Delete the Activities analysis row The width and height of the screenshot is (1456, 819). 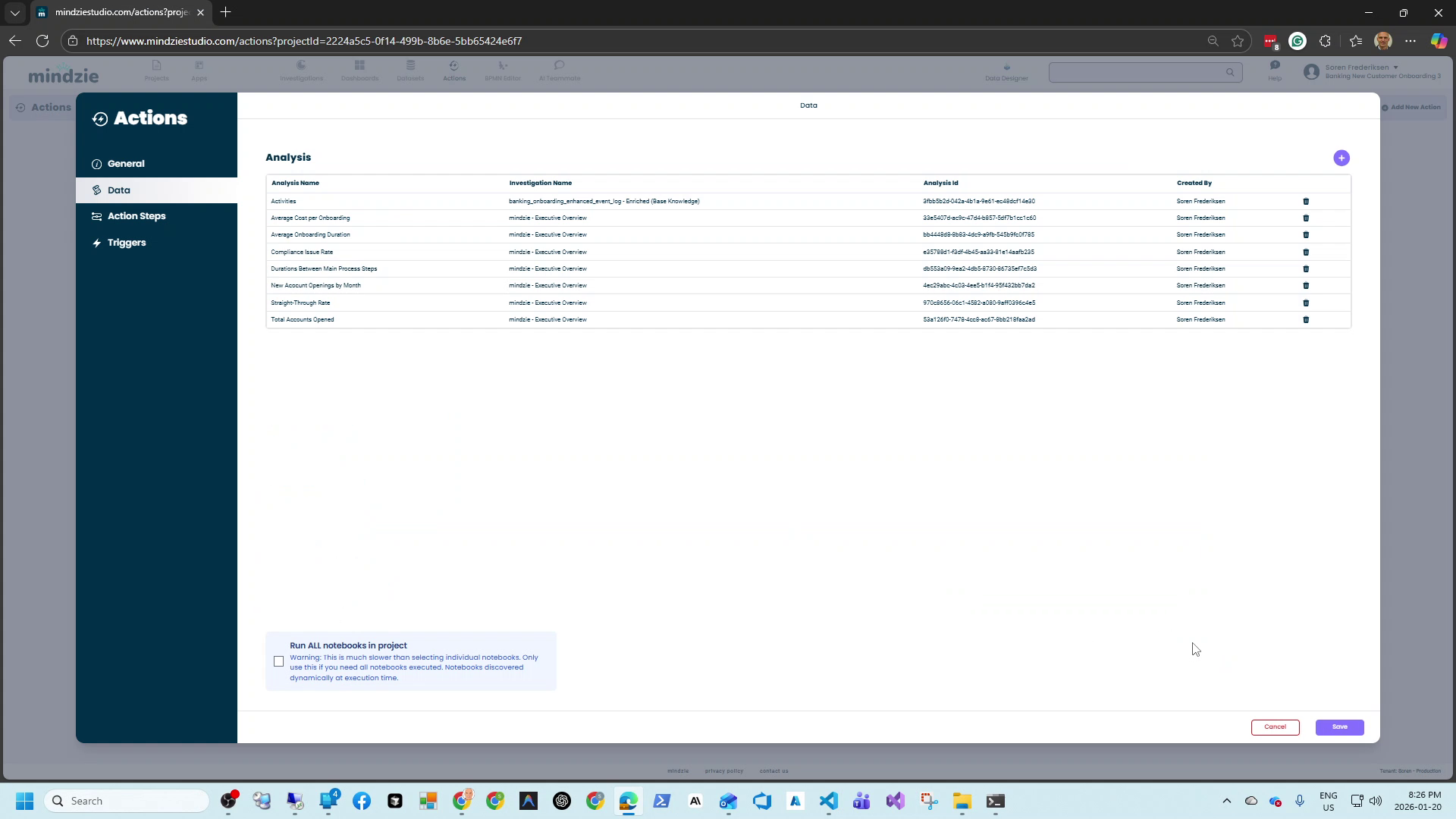click(x=1306, y=202)
